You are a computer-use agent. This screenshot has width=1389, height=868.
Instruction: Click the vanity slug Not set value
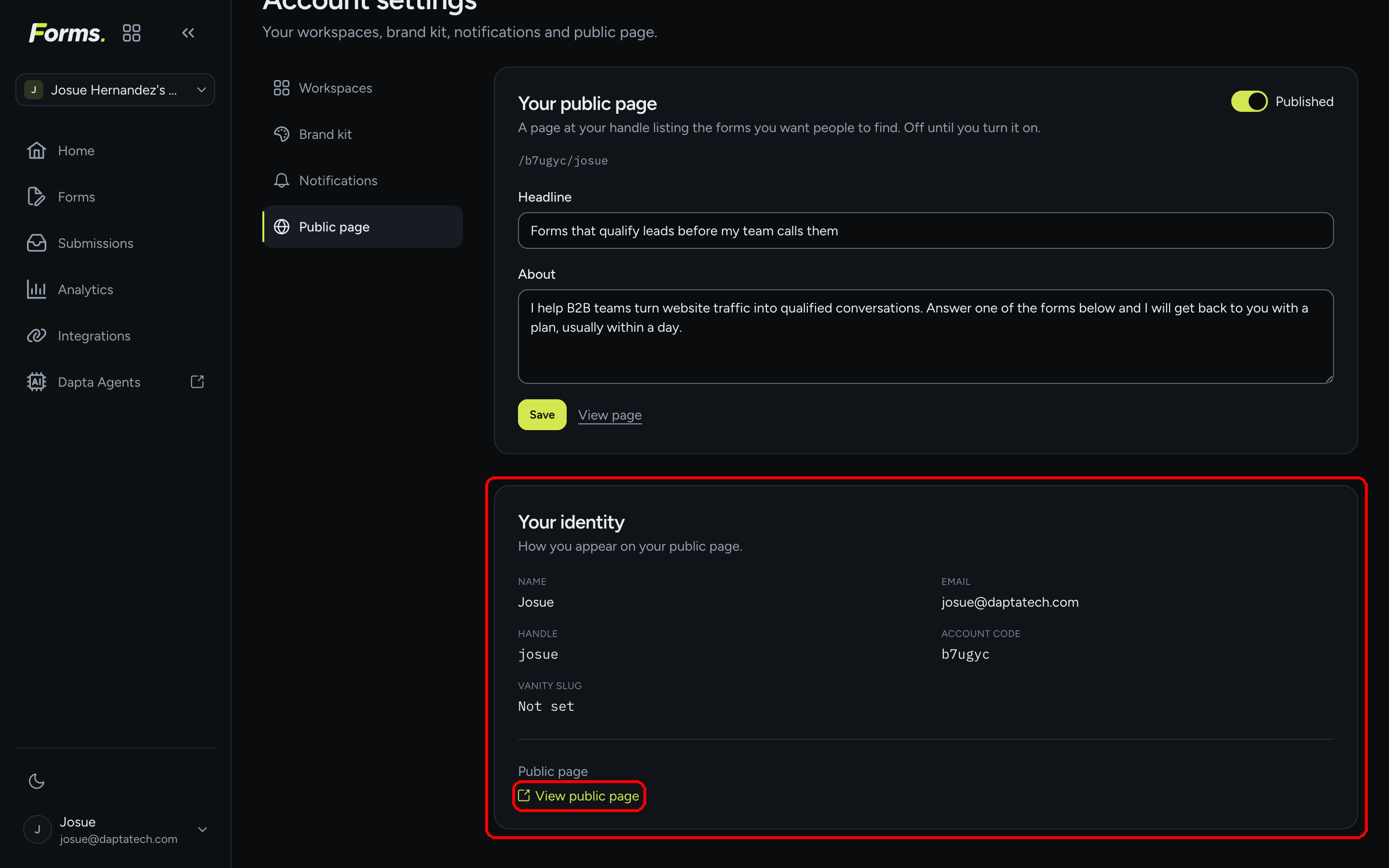546,706
